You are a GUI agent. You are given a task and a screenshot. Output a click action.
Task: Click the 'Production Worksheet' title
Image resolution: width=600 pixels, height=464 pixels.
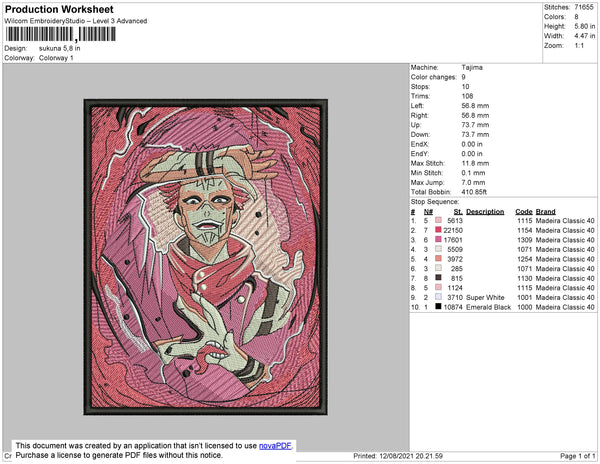(x=59, y=10)
